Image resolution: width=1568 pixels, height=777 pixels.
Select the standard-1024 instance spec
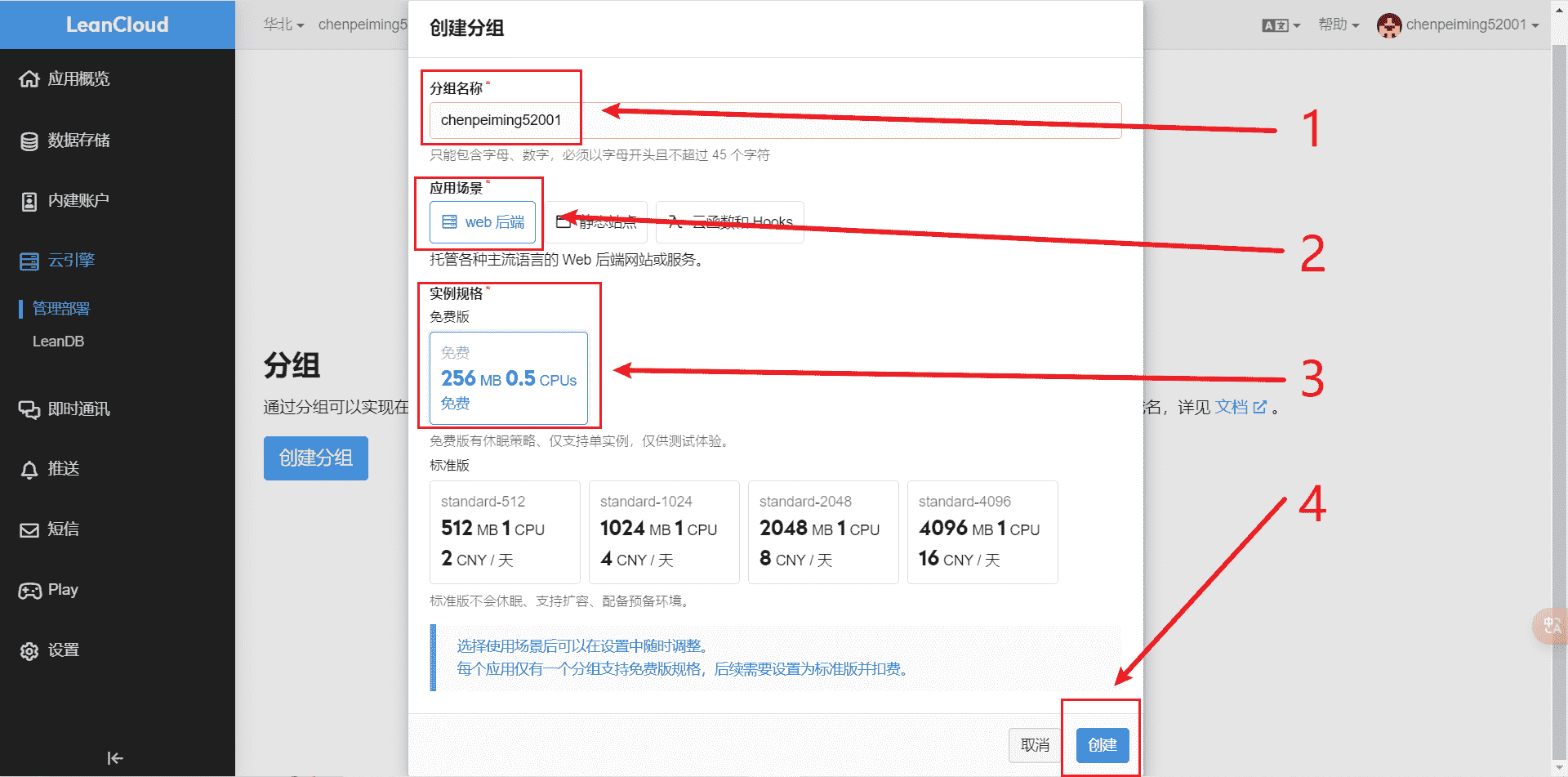coord(664,532)
